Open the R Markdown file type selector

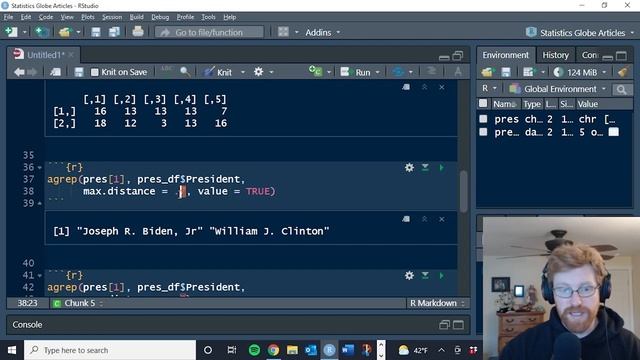tap(437, 303)
